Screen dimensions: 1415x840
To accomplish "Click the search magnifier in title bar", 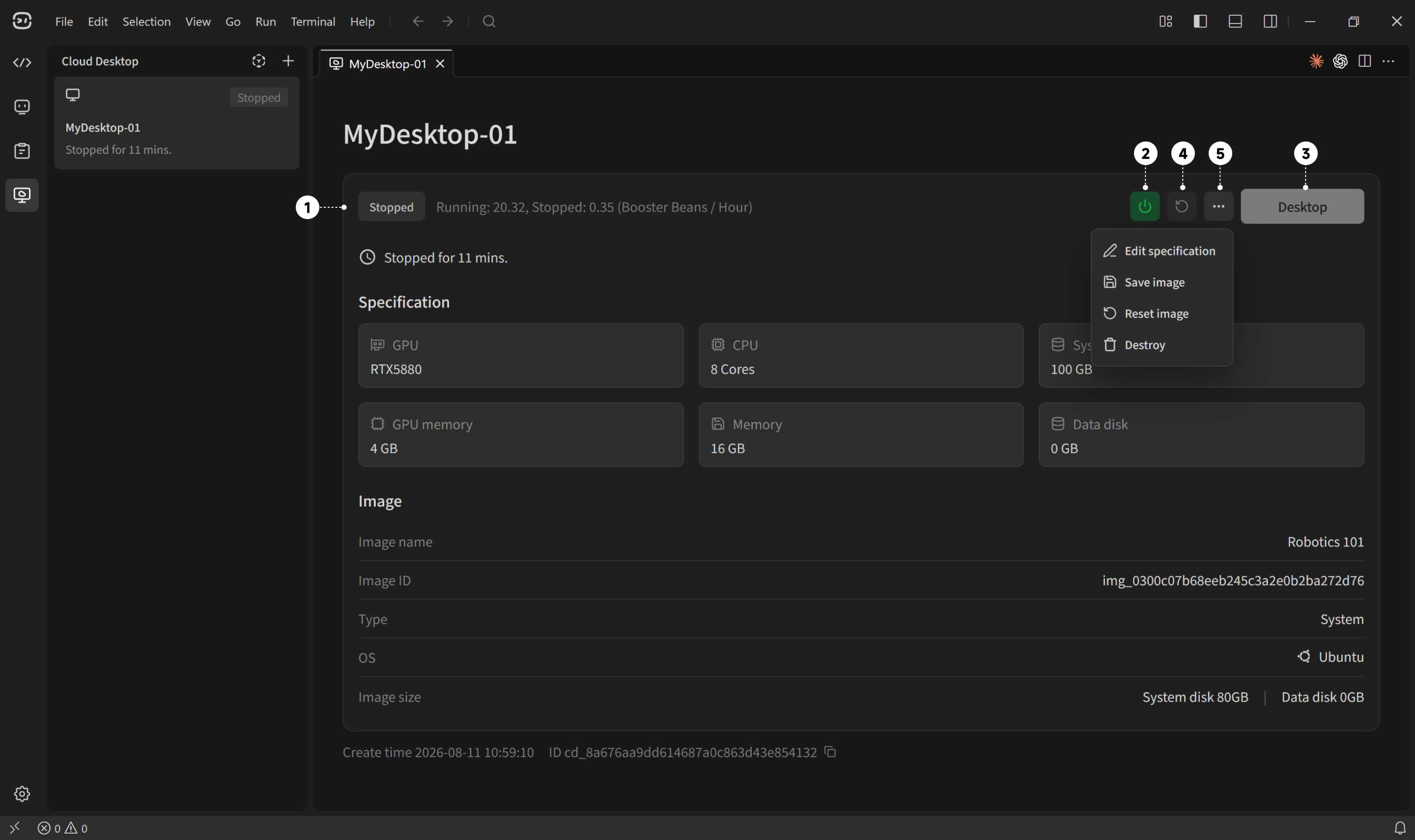I will pyautogui.click(x=489, y=21).
